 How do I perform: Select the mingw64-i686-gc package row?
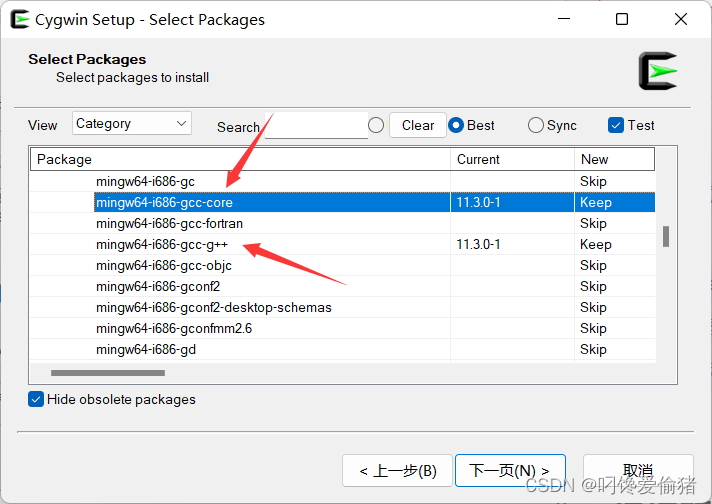click(x=343, y=182)
